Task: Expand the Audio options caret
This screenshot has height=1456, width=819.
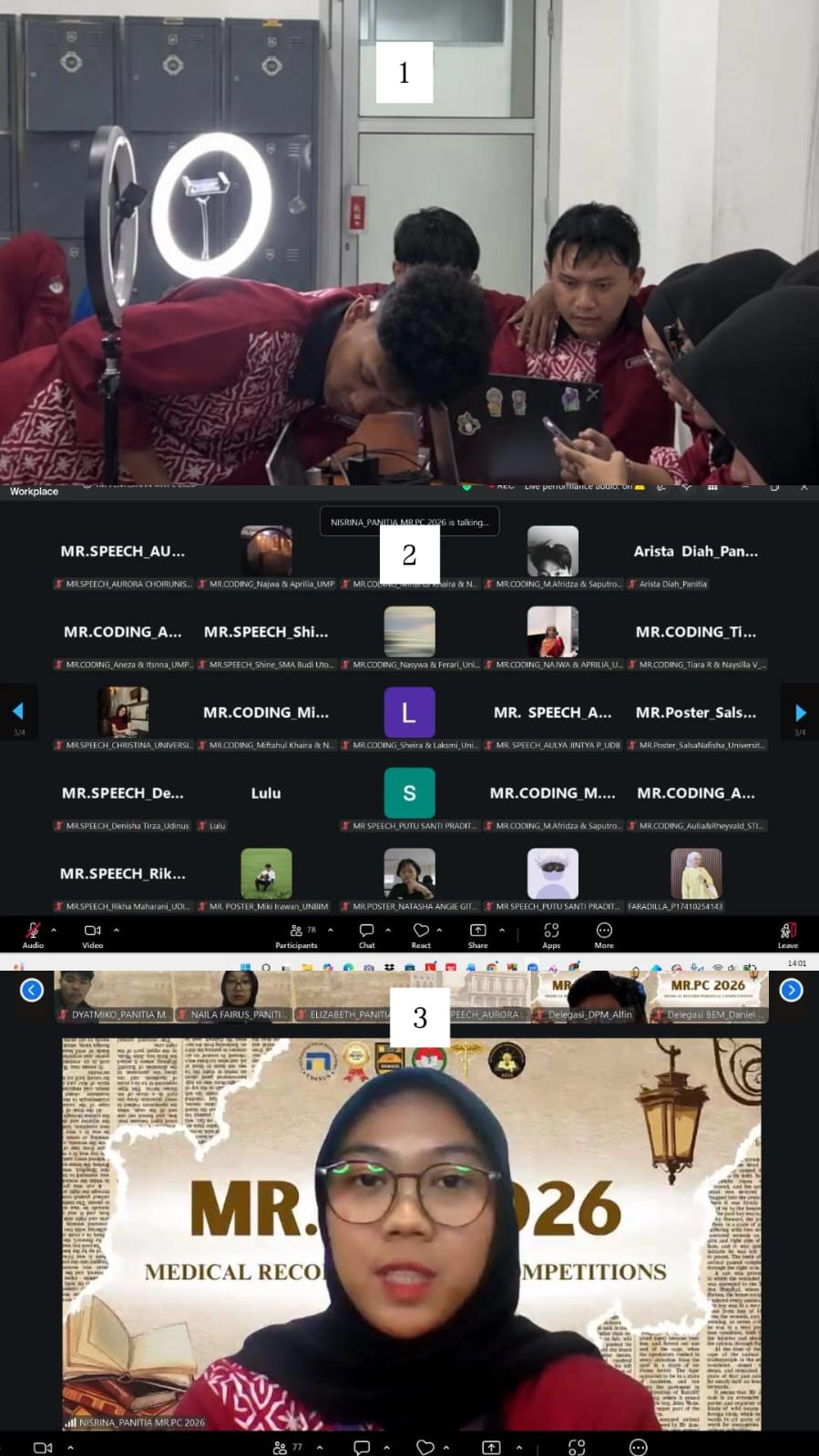Action: [54, 930]
